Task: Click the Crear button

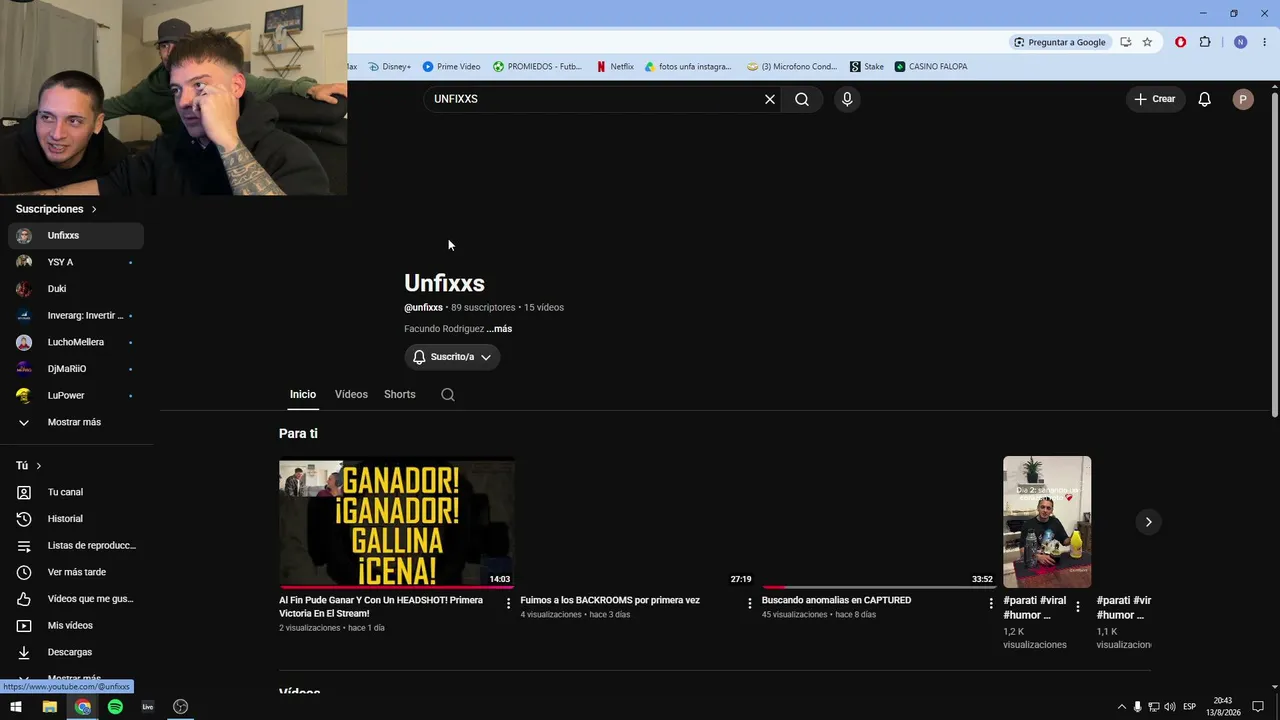Action: click(1155, 99)
